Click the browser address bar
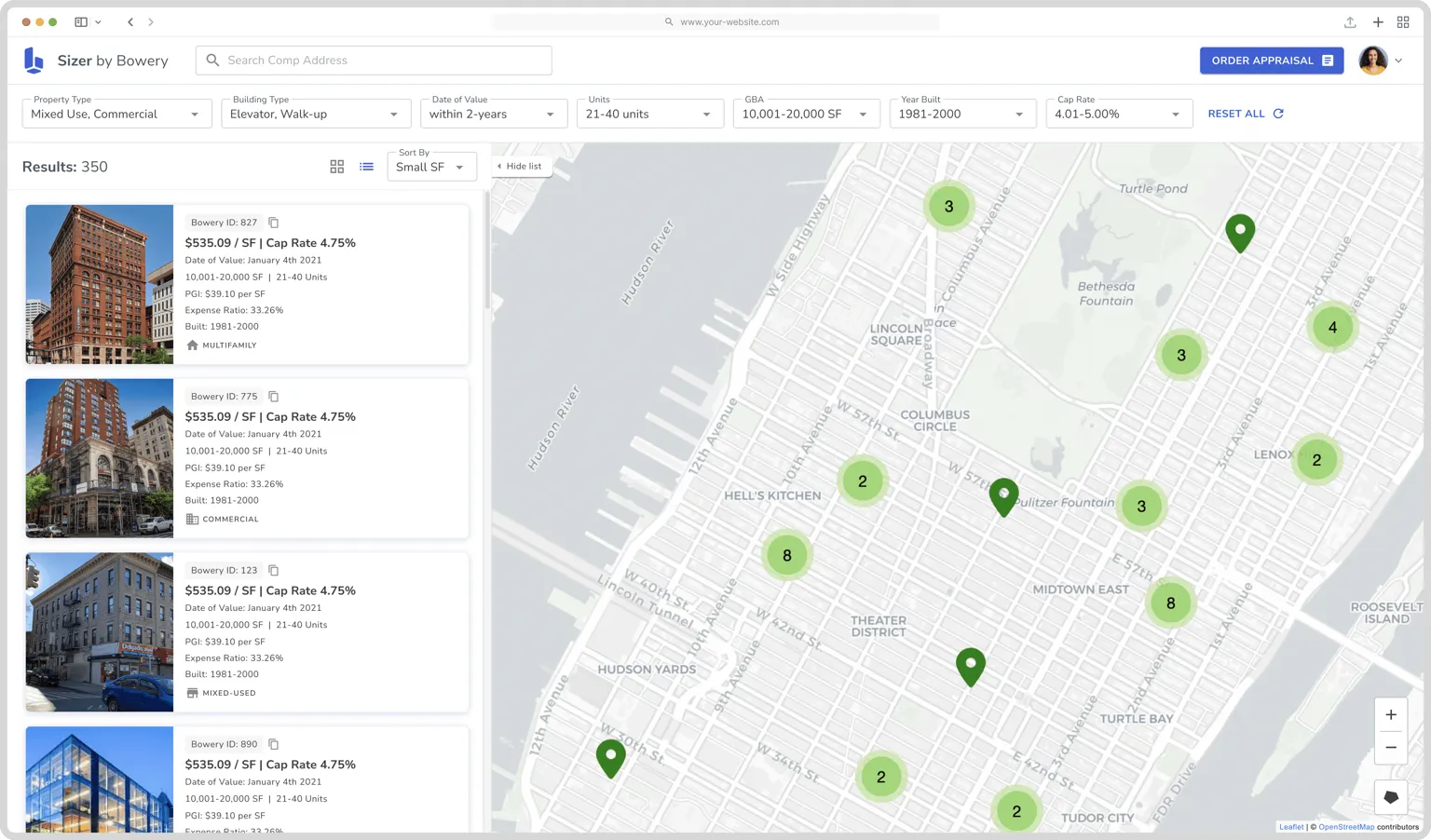Image resolution: width=1431 pixels, height=840 pixels. click(x=715, y=21)
